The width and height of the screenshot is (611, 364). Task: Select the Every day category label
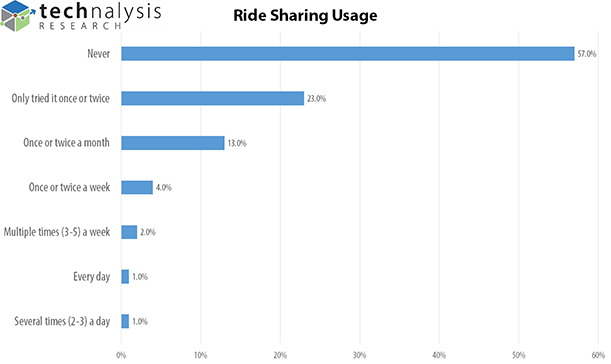point(92,277)
